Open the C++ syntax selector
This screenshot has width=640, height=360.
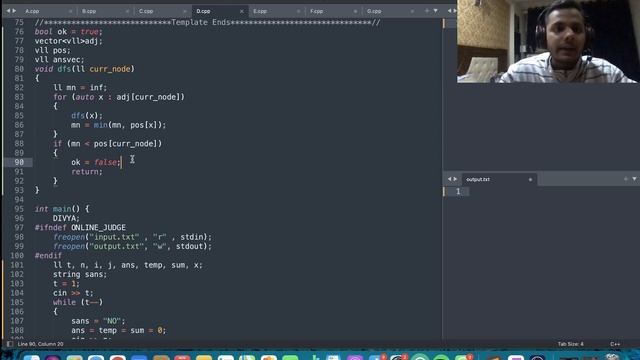(x=615, y=344)
